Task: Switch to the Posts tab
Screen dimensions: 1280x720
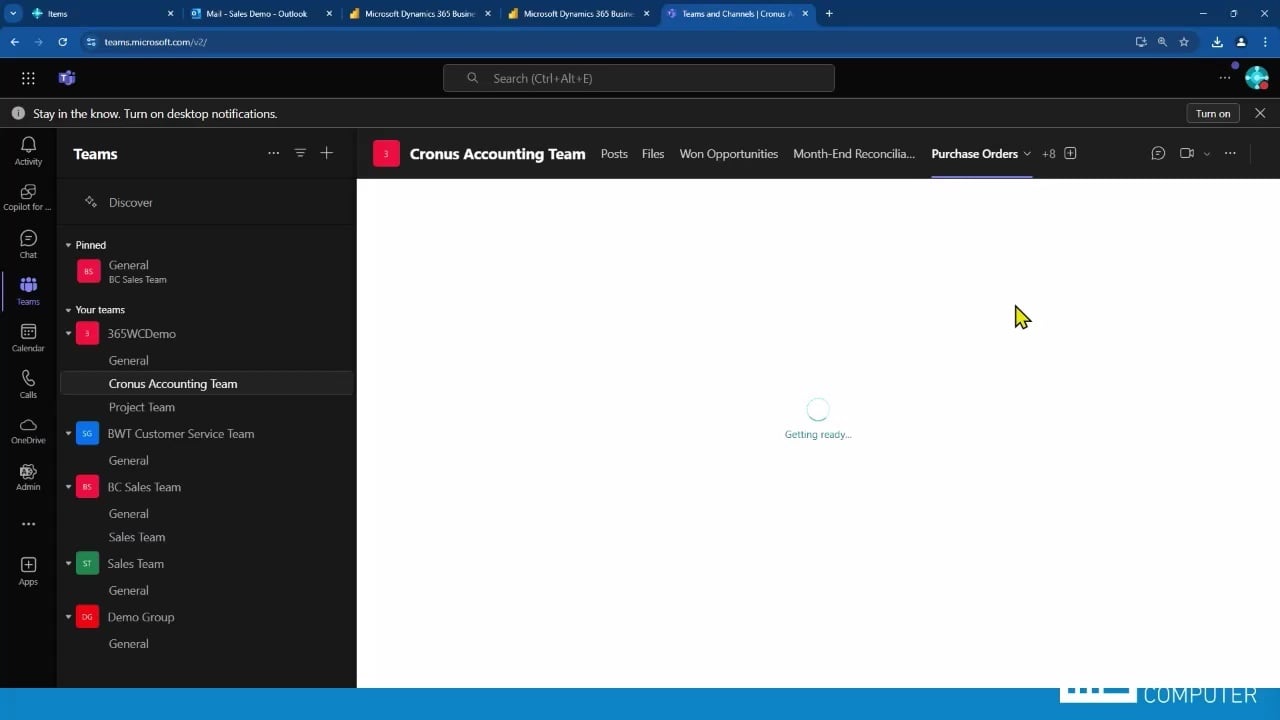Action: coord(614,154)
